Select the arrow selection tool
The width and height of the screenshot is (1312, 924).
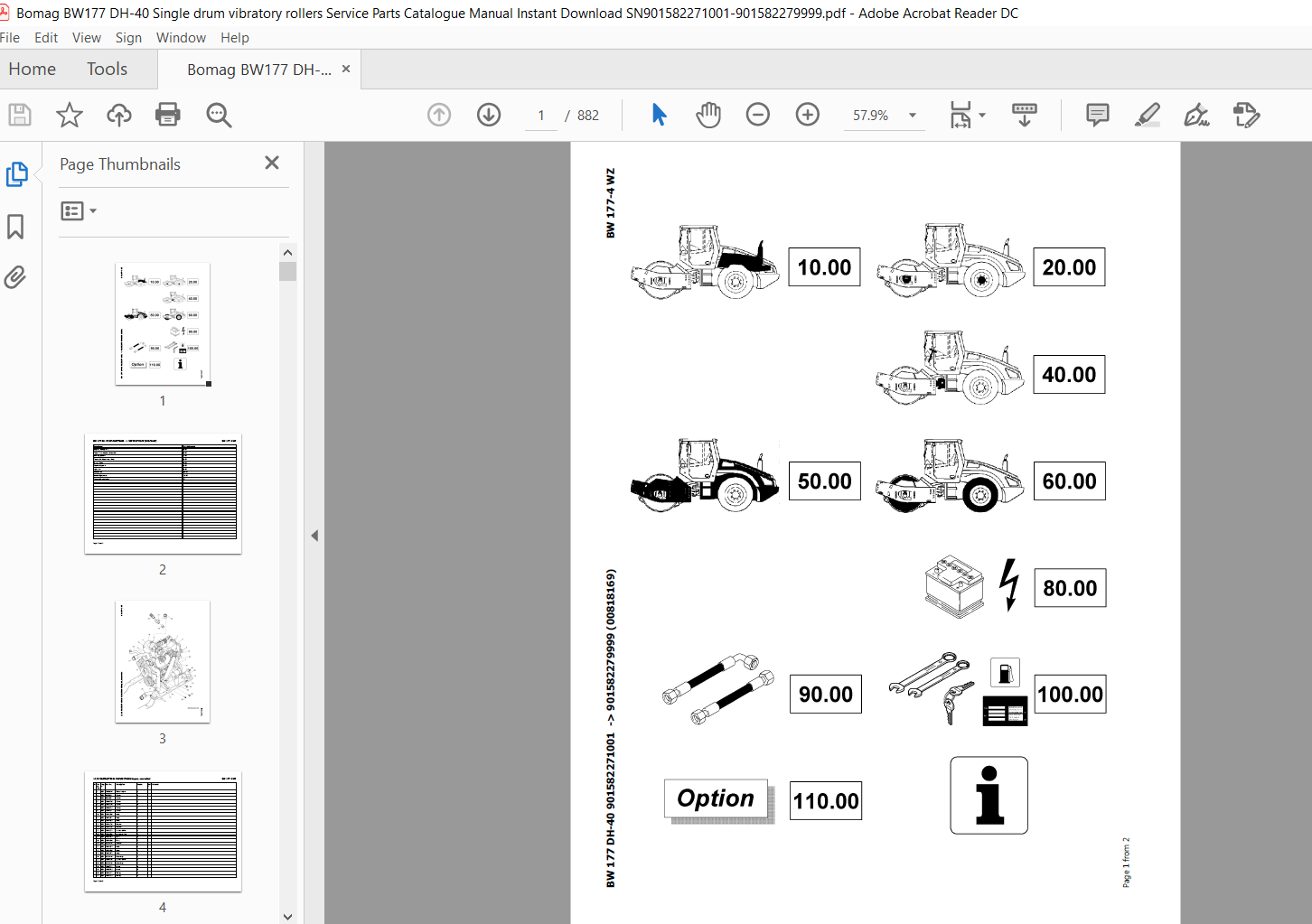(x=659, y=115)
